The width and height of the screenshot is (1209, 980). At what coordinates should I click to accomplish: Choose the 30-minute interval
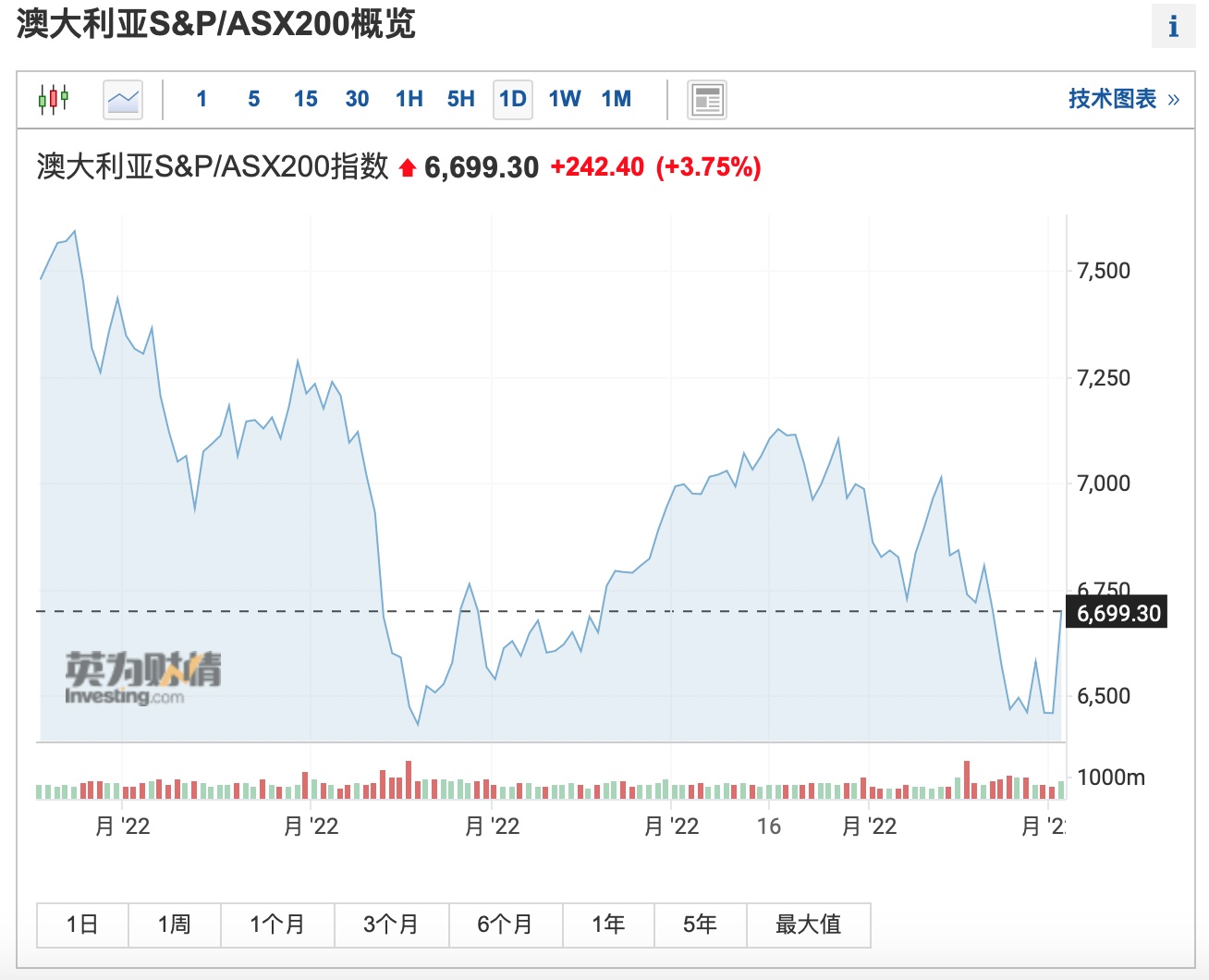point(357,99)
